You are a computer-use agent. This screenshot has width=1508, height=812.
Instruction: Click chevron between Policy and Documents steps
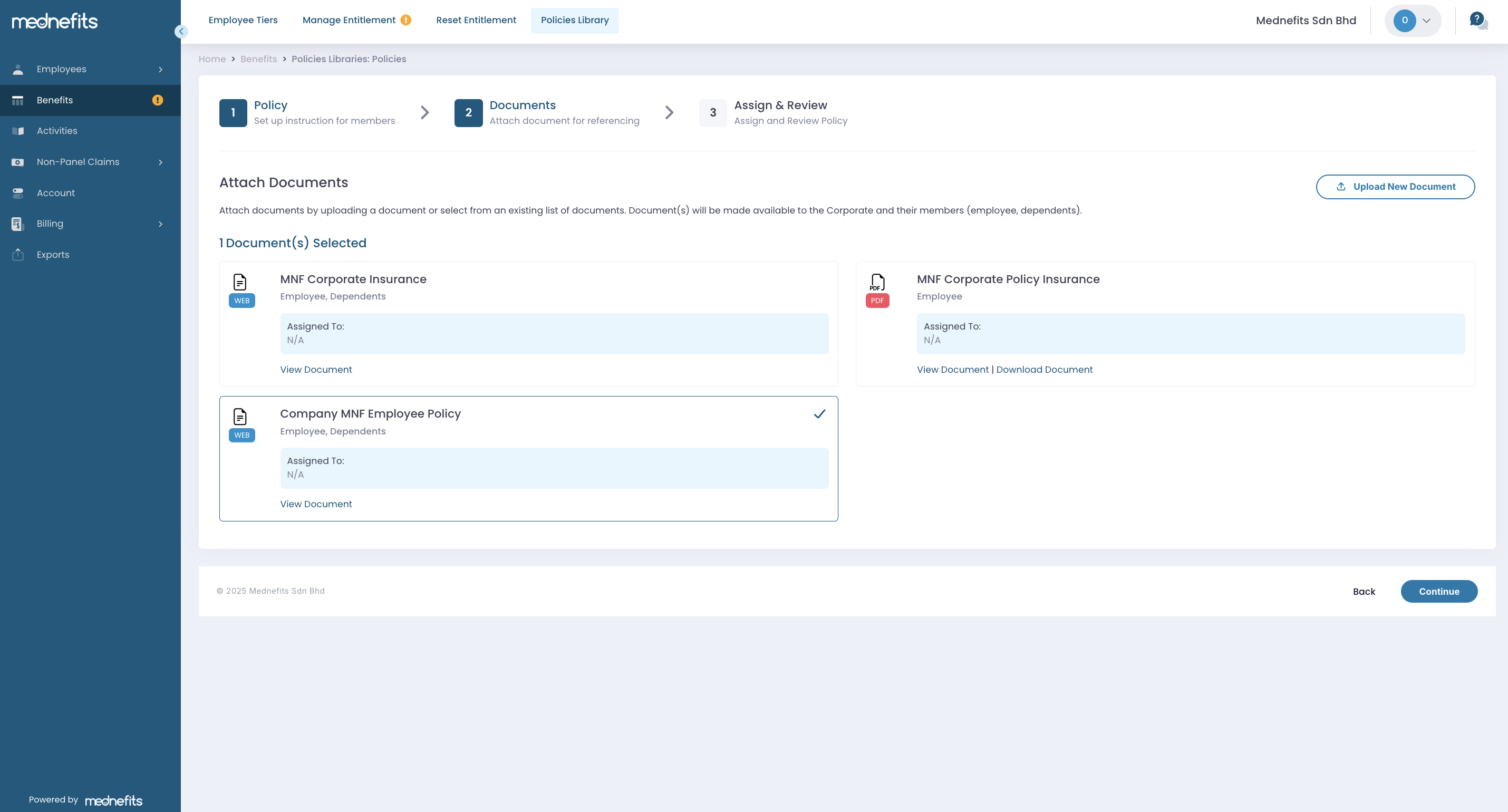click(x=425, y=112)
